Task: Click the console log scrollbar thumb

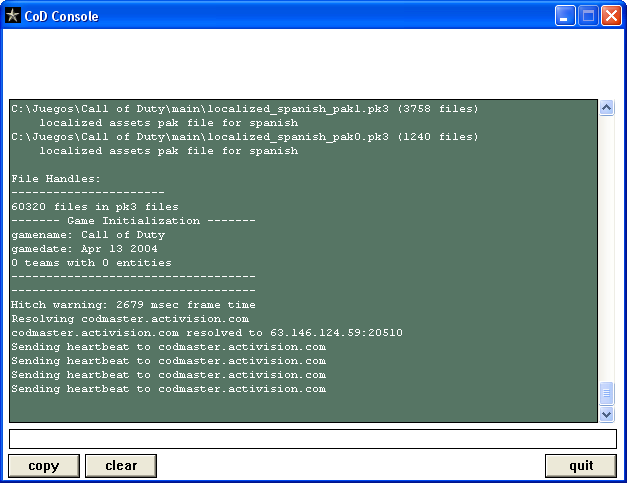Action: click(607, 393)
